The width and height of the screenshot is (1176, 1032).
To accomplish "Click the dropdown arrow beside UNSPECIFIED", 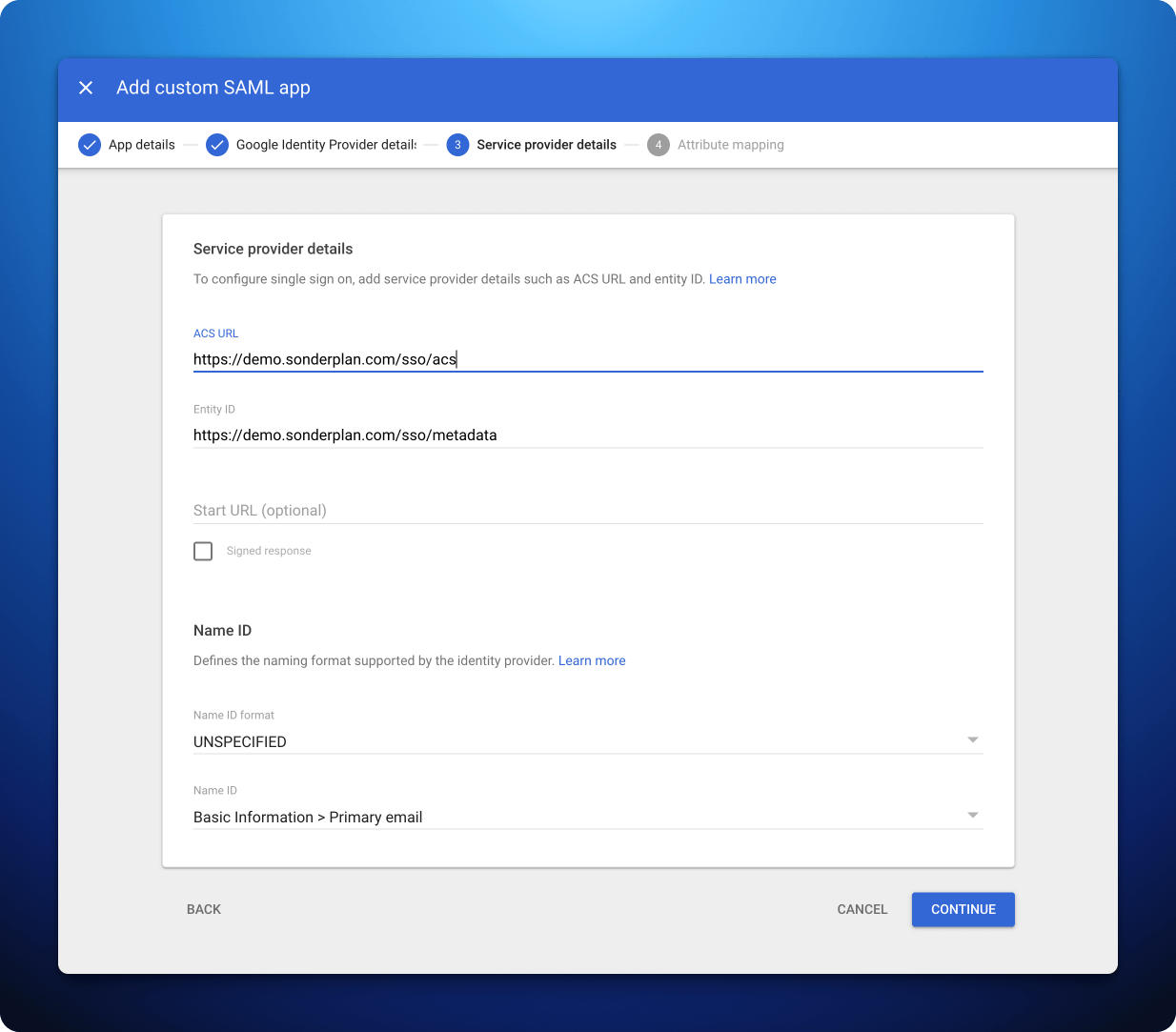I will (973, 739).
